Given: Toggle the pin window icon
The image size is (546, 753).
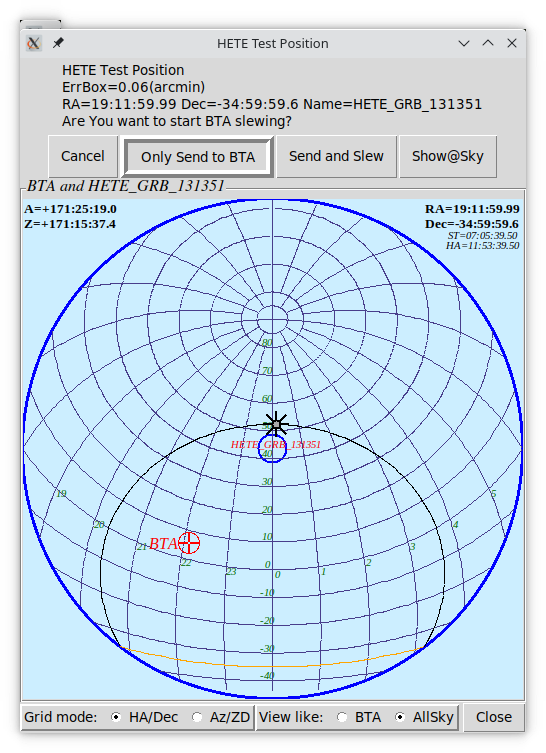Looking at the screenshot, I should coord(58,43).
